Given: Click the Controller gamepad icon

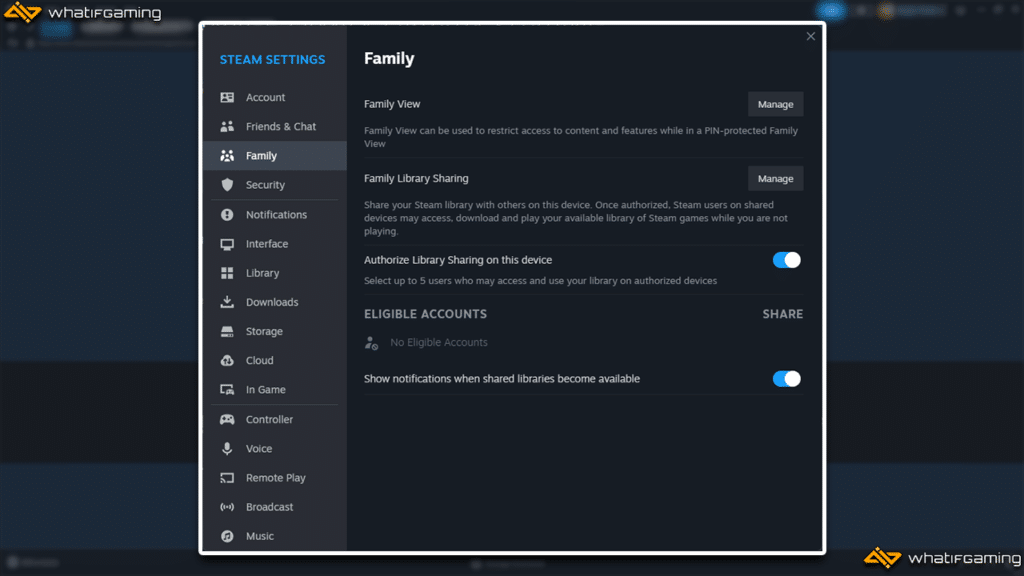Looking at the screenshot, I should coord(227,420).
